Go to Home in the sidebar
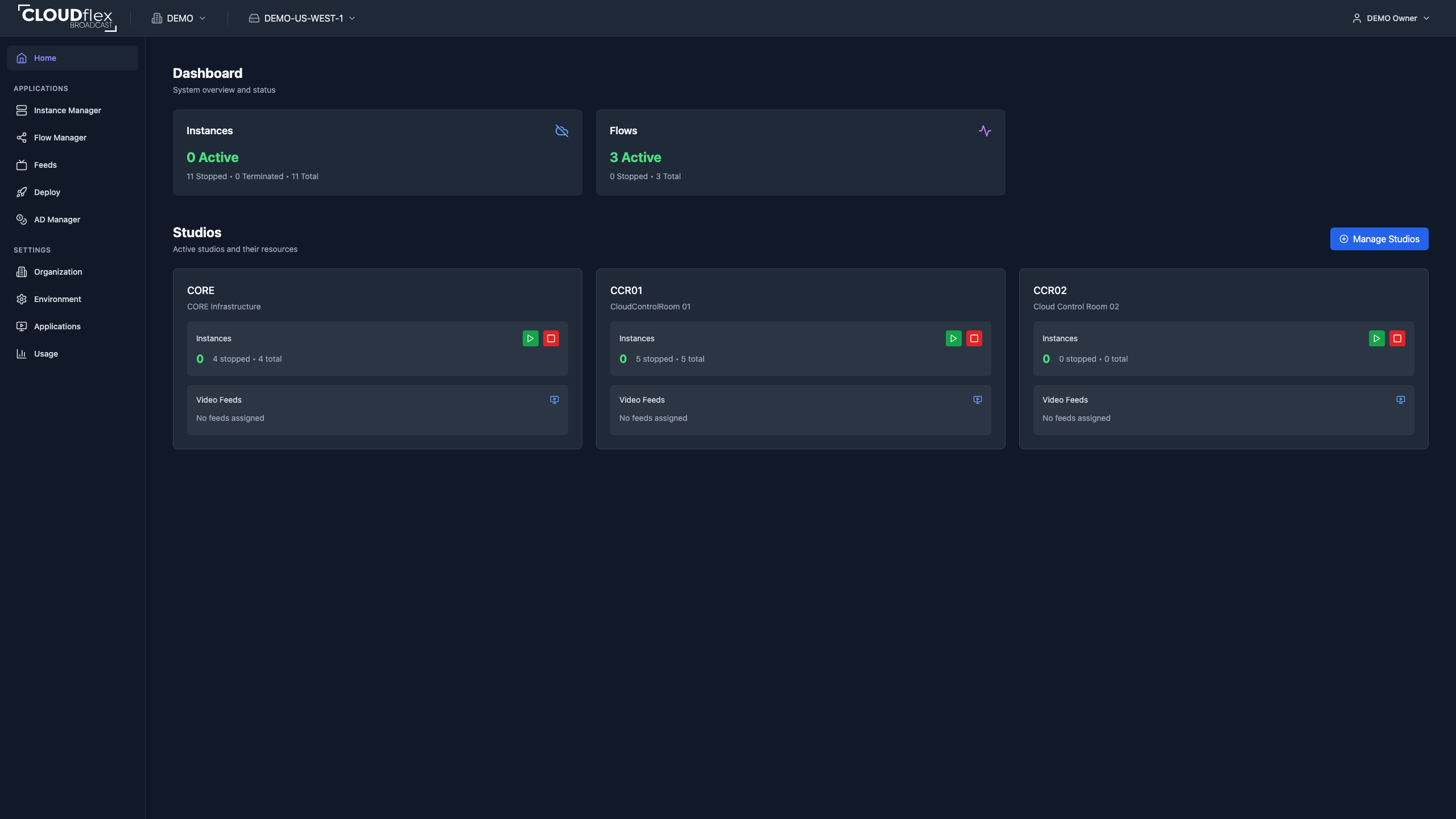Viewport: 1456px width, 819px height. pos(72,58)
